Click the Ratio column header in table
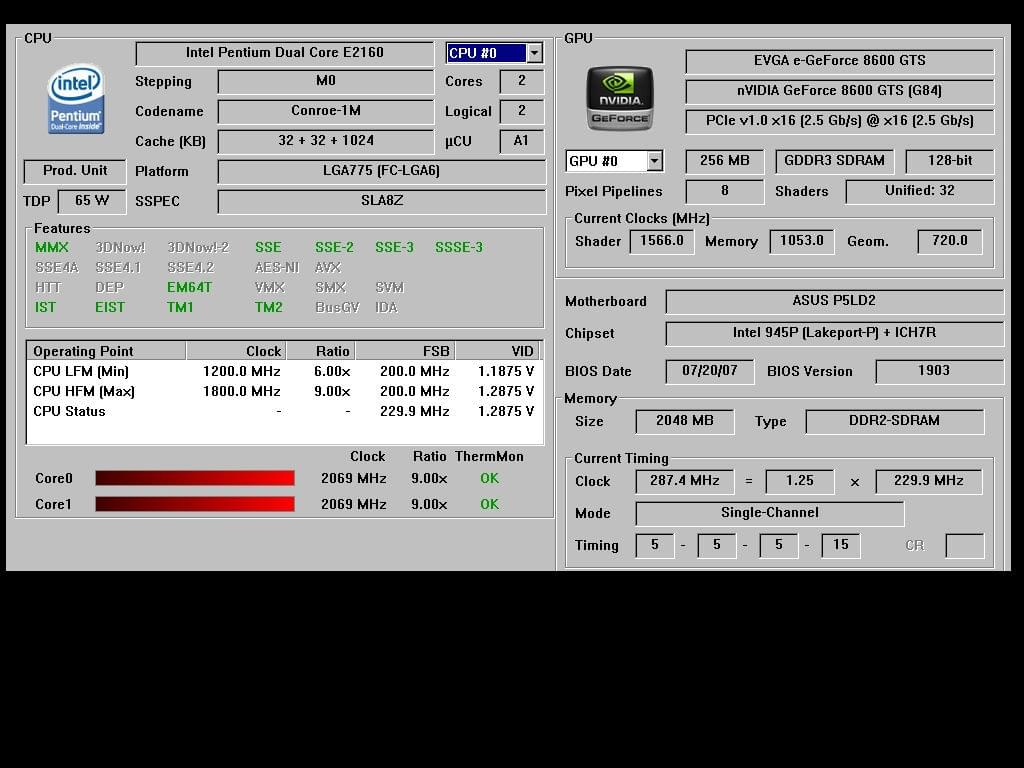This screenshot has width=1024, height=768. pyautogui.click(x=321, y=351)
